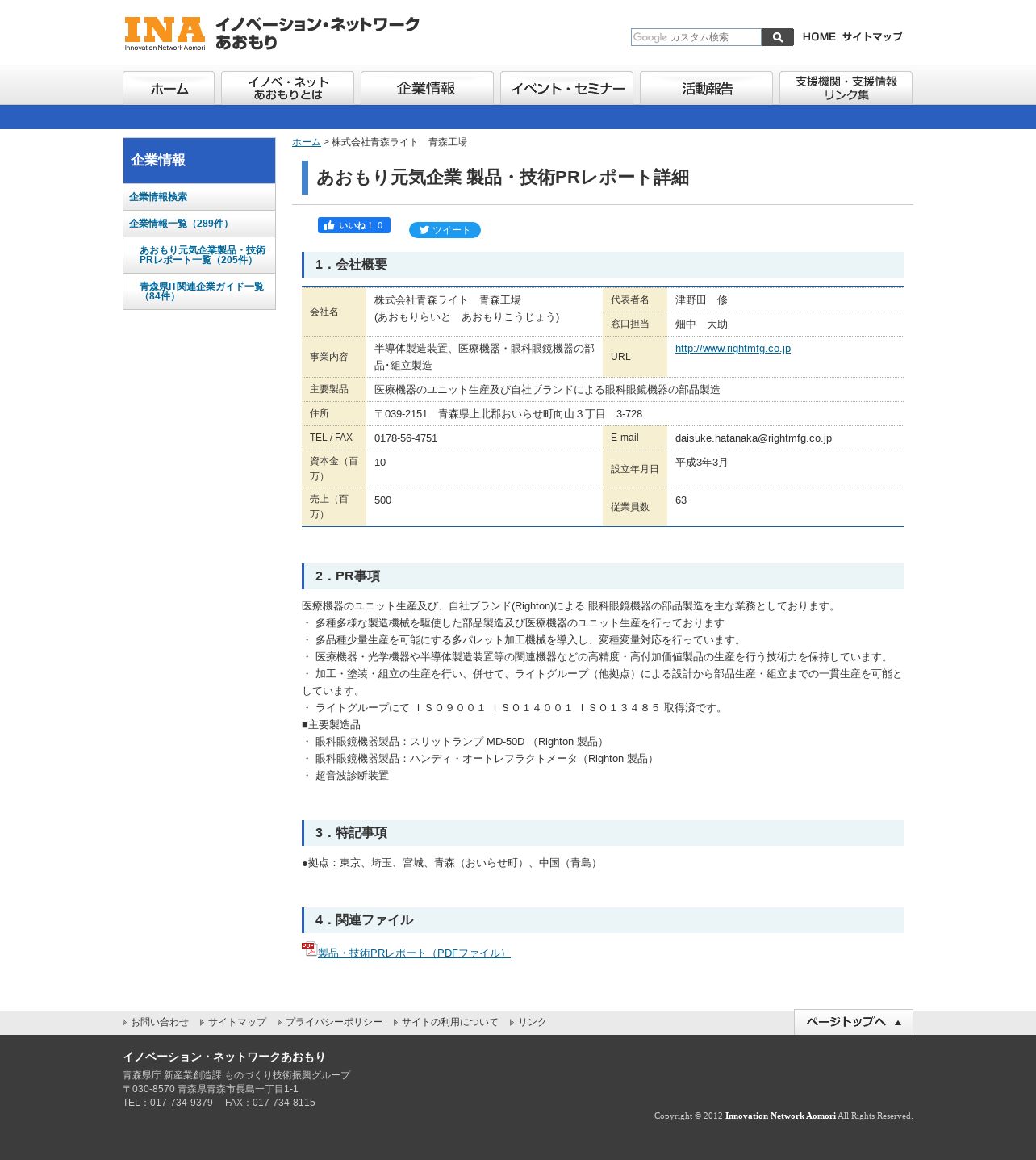Click the ホーム breadcrumb link
Viewport: 1036px width, 1160px height.
tap(307, 142)
